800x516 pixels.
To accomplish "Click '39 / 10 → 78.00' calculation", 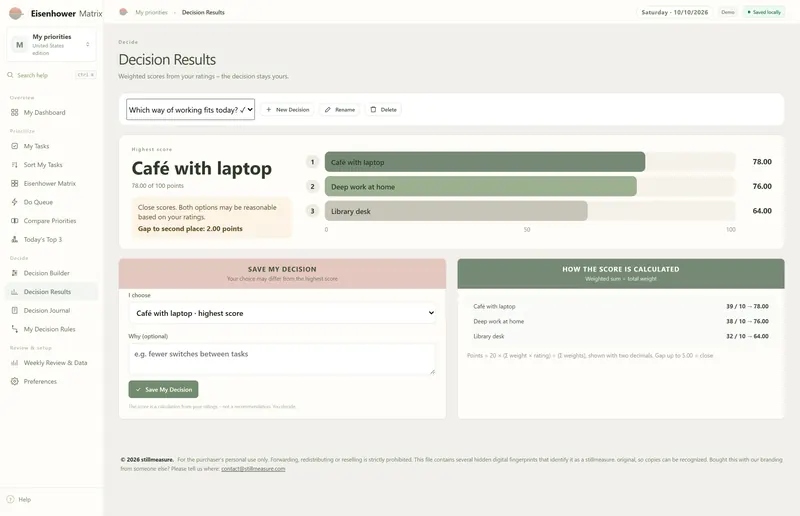I will tap(747, 306).
